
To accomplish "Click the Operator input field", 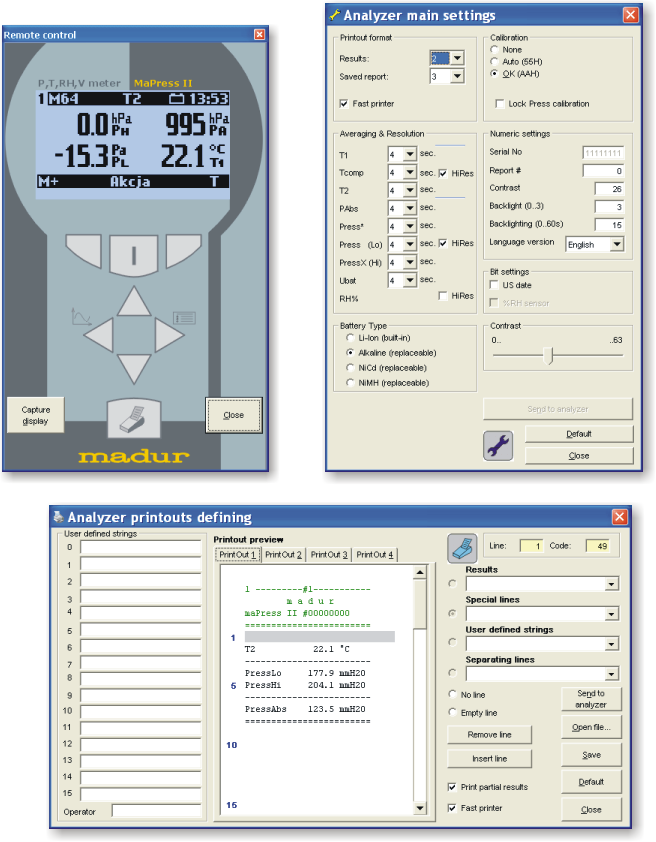I will pyautogui.click(x=156, y=811).
